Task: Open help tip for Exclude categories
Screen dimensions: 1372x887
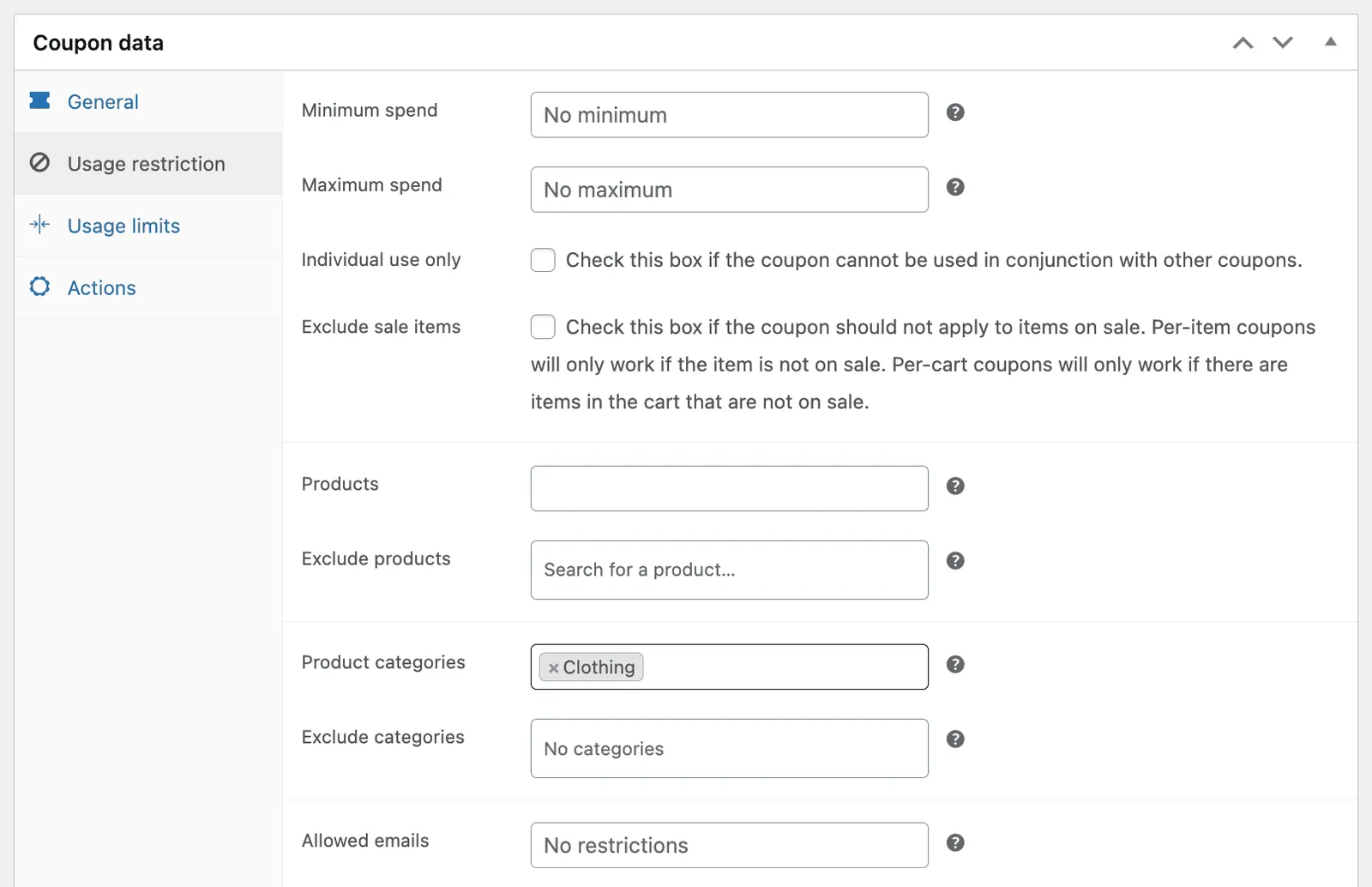Action: tap(955, 739)
